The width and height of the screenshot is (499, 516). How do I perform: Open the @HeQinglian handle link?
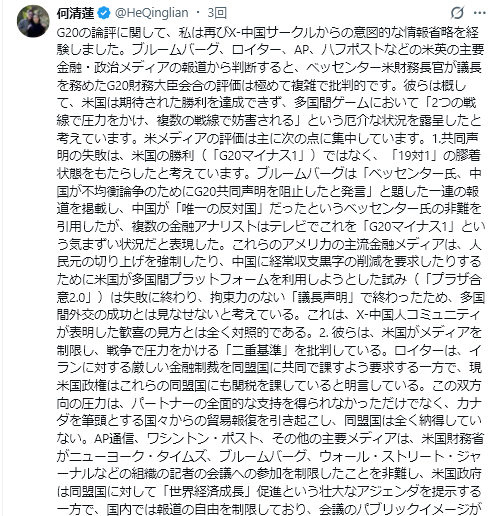(x=152, y=13)
